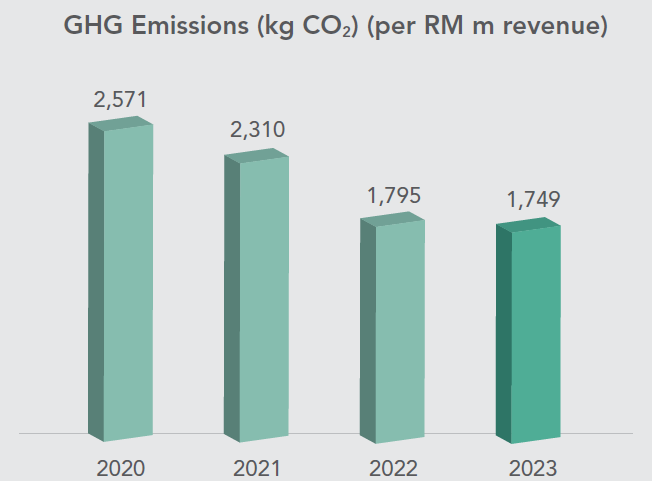
Task: Click the 1,795 data label
Action: [392, 195]
